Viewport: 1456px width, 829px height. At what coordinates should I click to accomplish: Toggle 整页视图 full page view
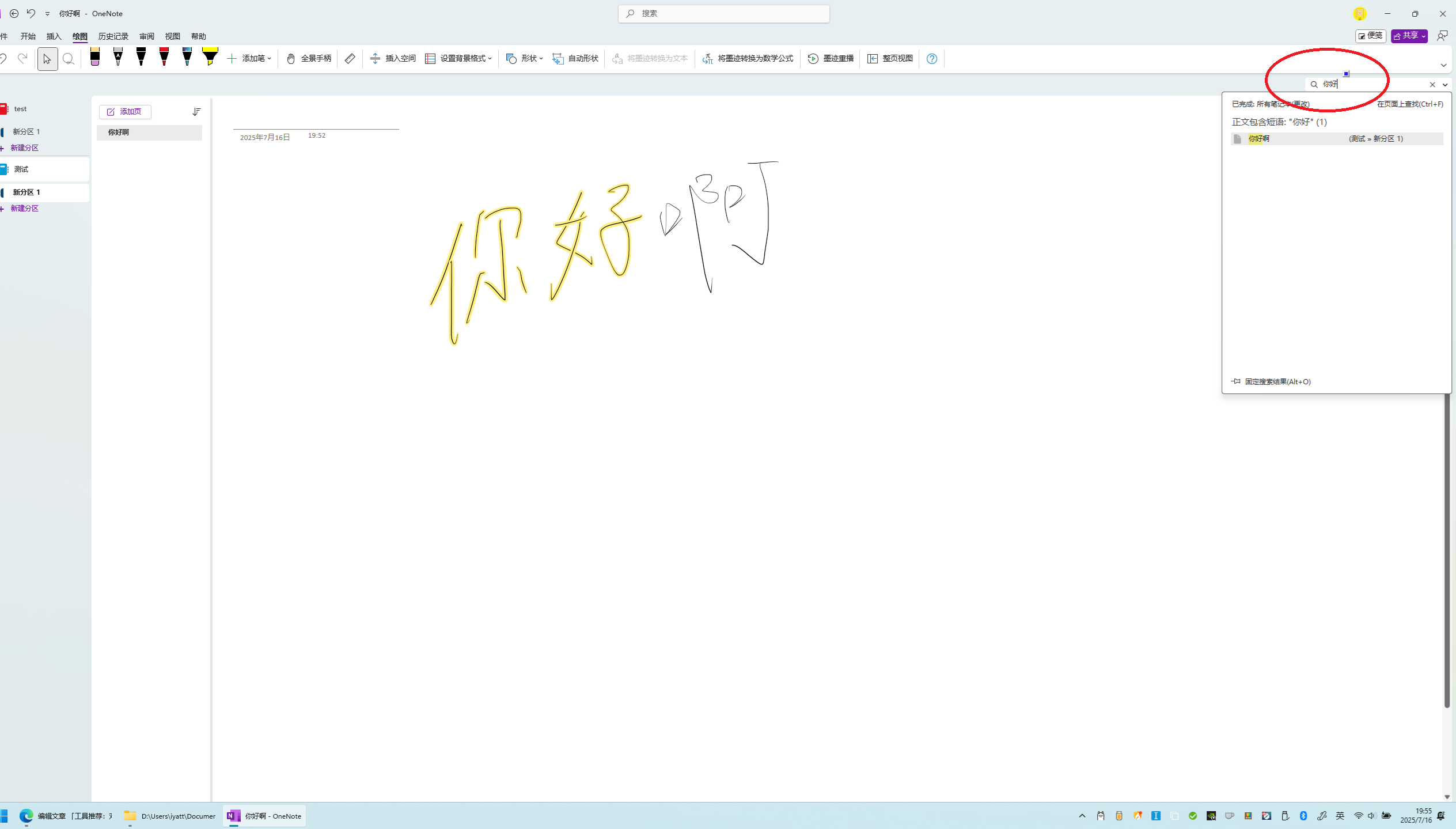coord(889,58)
